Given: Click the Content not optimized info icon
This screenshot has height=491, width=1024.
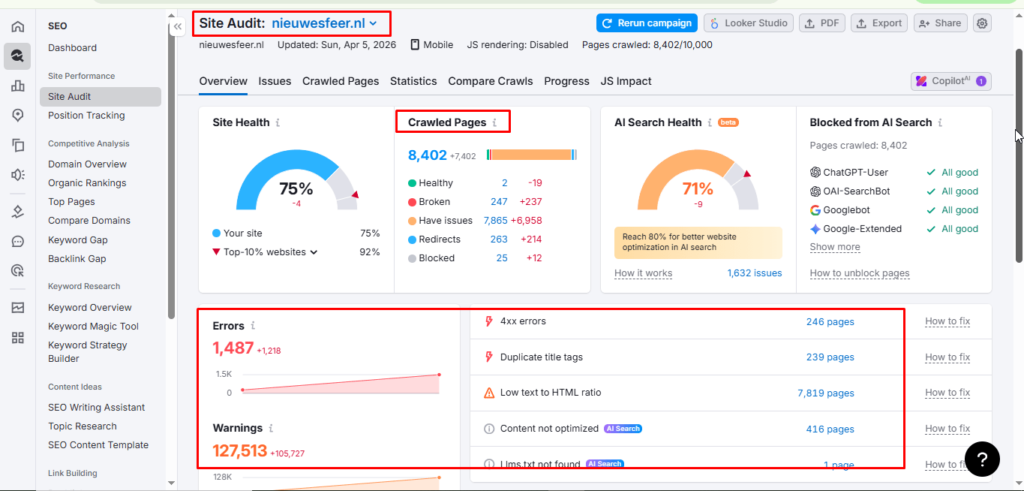Looking at the screenshot, I should pyautogui.click(x=488, y=429).
